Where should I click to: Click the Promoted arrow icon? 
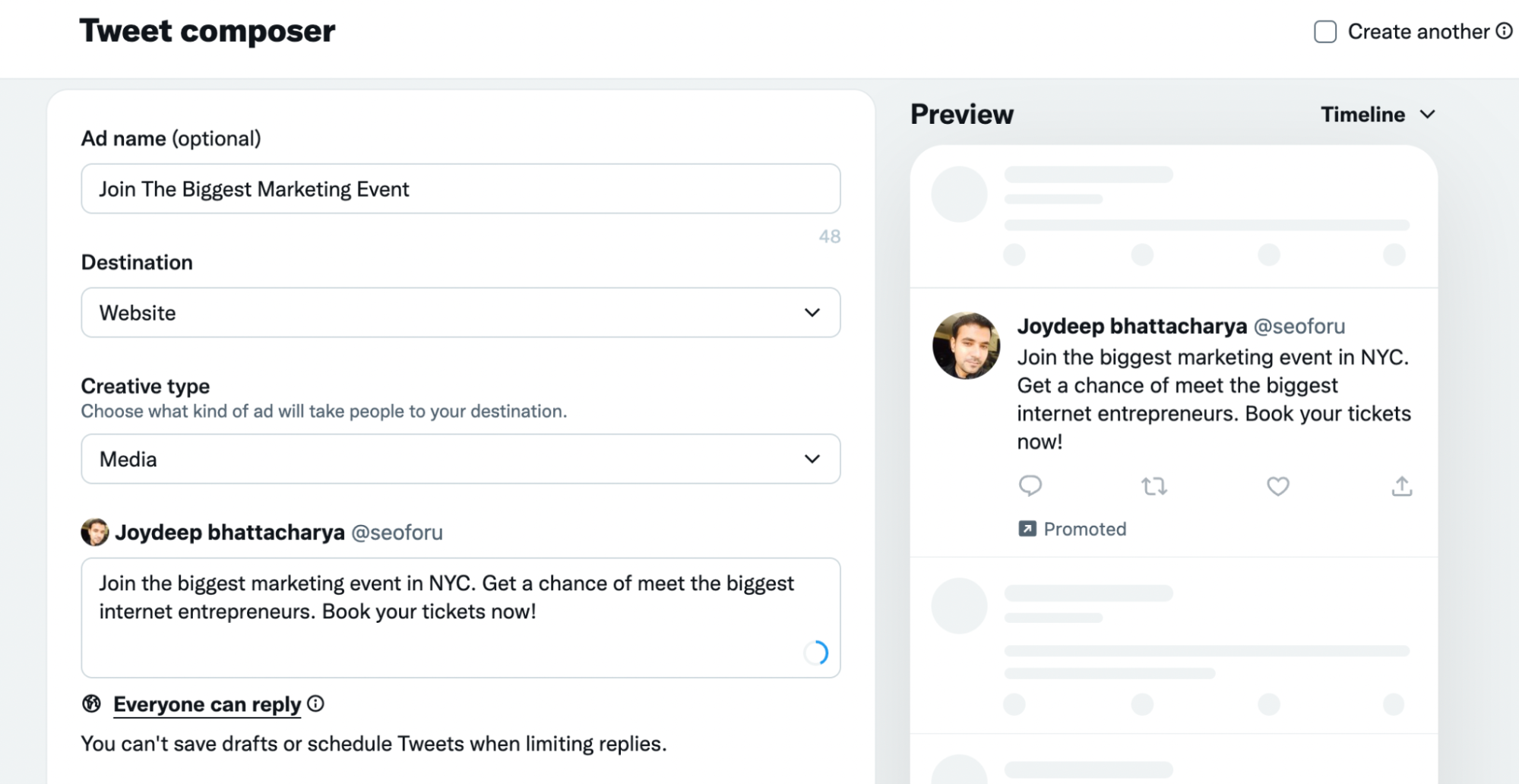click(x=1027, y=529)
